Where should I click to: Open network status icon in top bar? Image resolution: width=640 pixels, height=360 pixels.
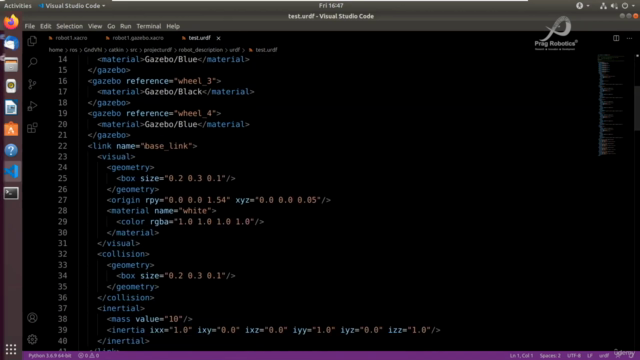point(603,6)
